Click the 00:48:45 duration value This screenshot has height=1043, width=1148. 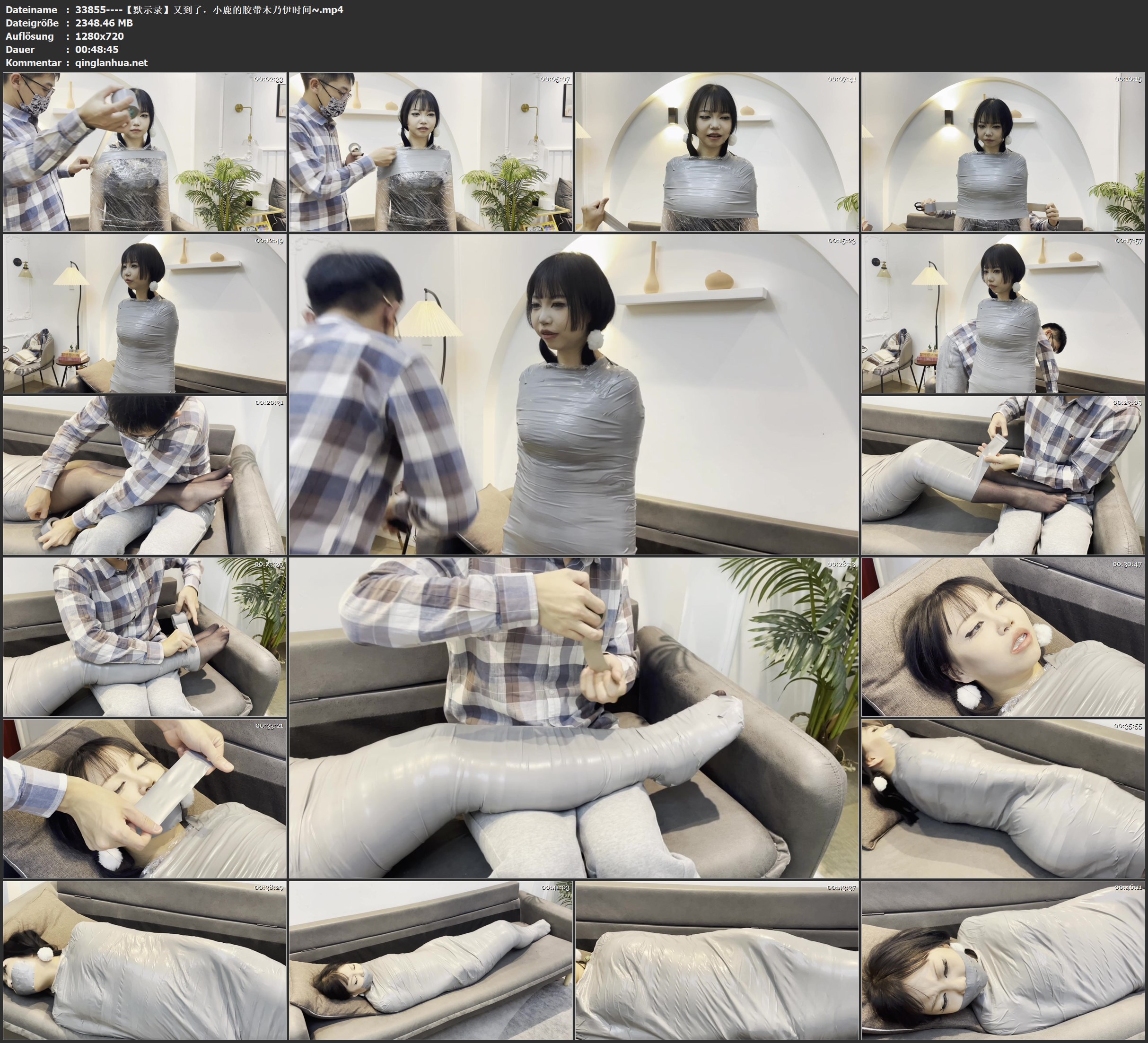pos(97,50)
